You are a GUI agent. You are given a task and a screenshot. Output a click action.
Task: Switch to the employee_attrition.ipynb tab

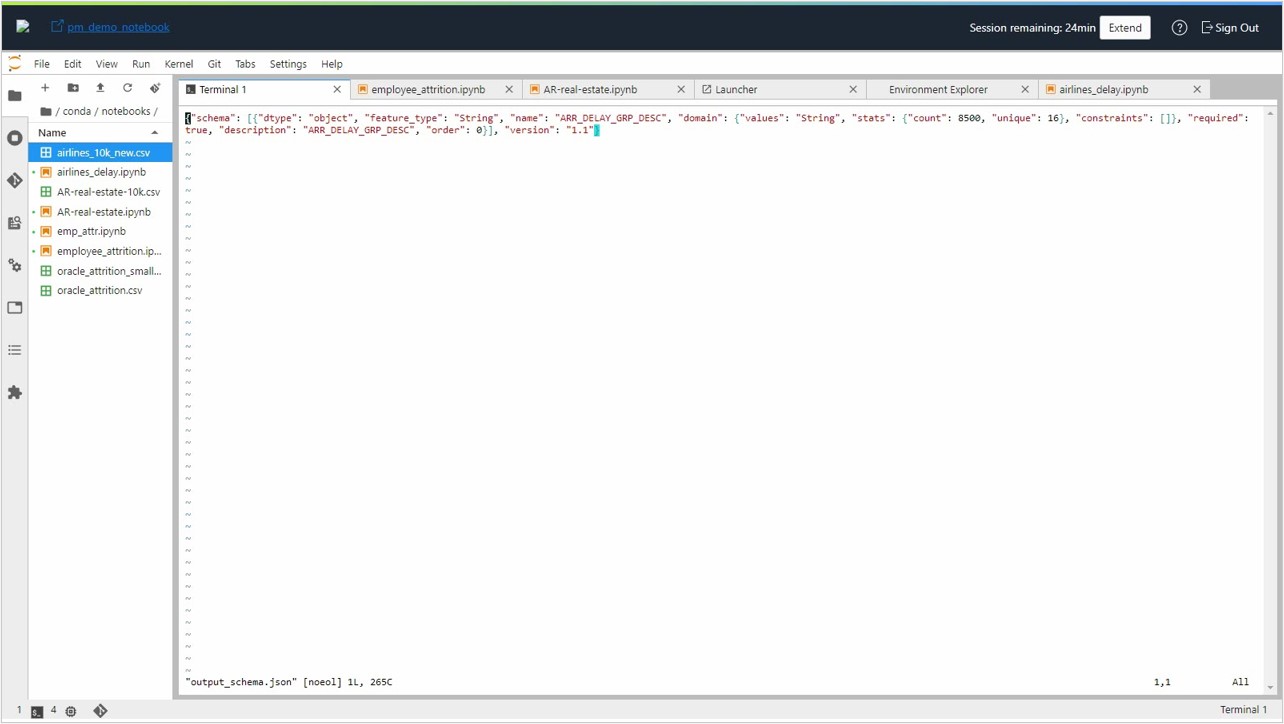pos(437,89)
